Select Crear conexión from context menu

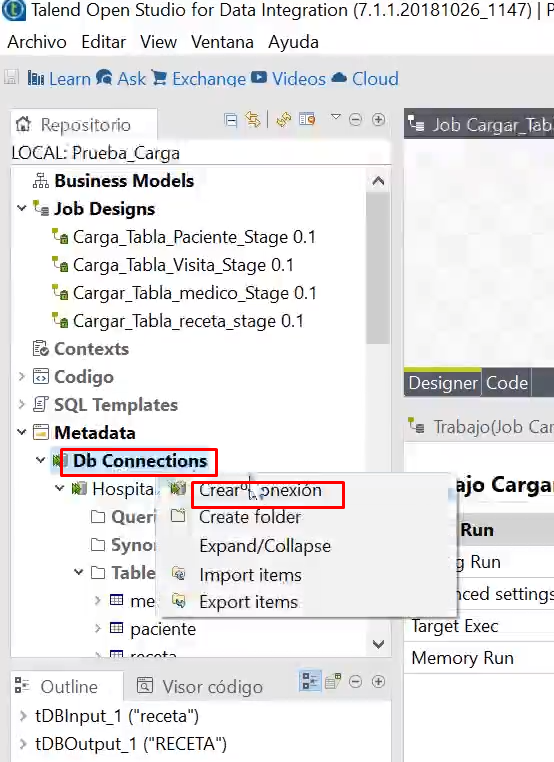click(260, 490)
